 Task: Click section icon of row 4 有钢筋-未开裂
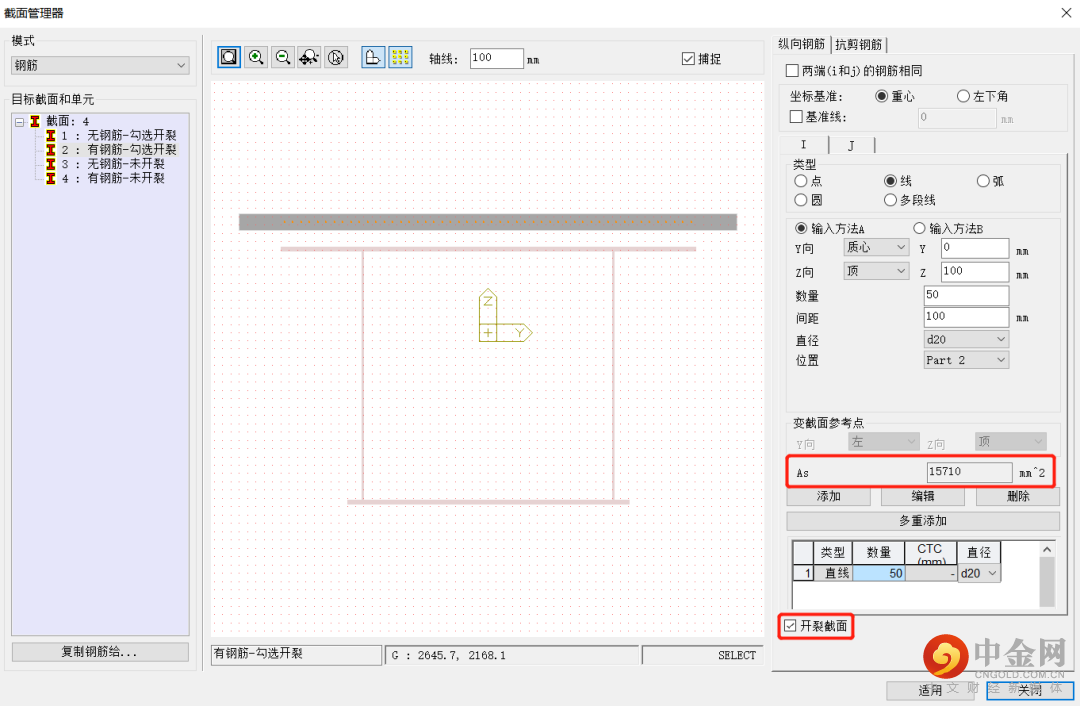tap(51, 178)
